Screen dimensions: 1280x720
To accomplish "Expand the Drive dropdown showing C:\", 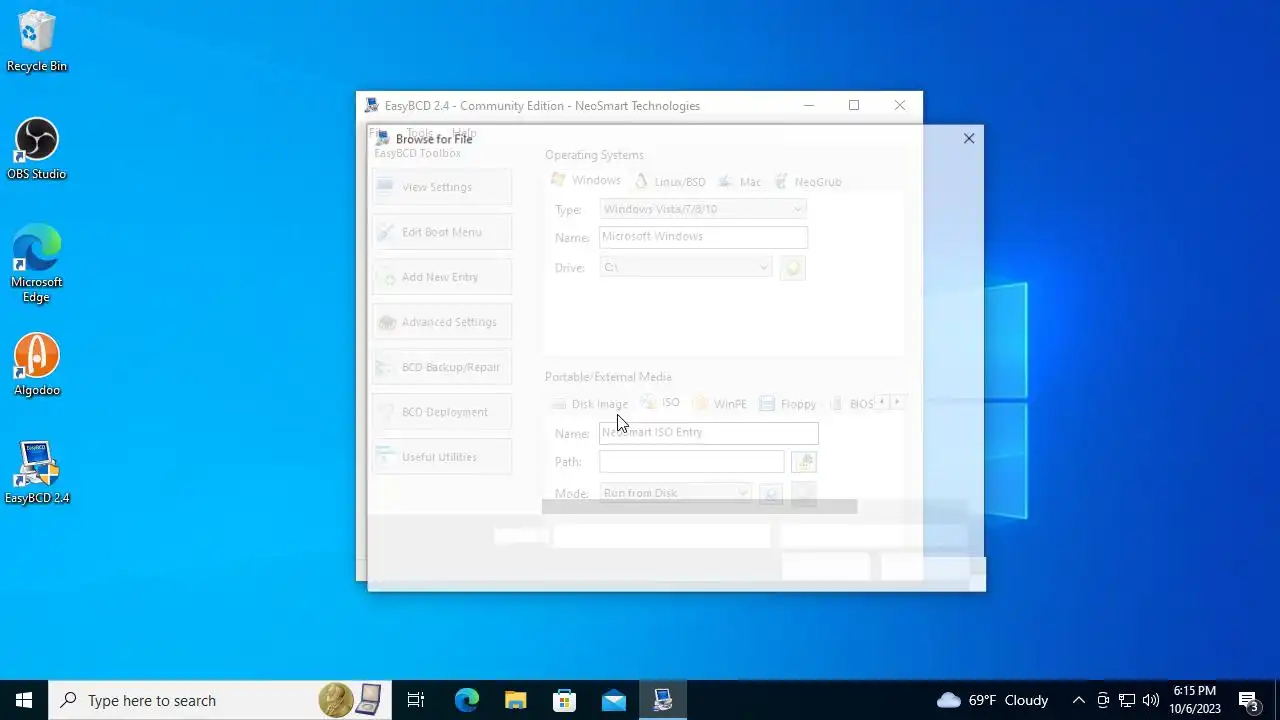I will pos(686,267).
